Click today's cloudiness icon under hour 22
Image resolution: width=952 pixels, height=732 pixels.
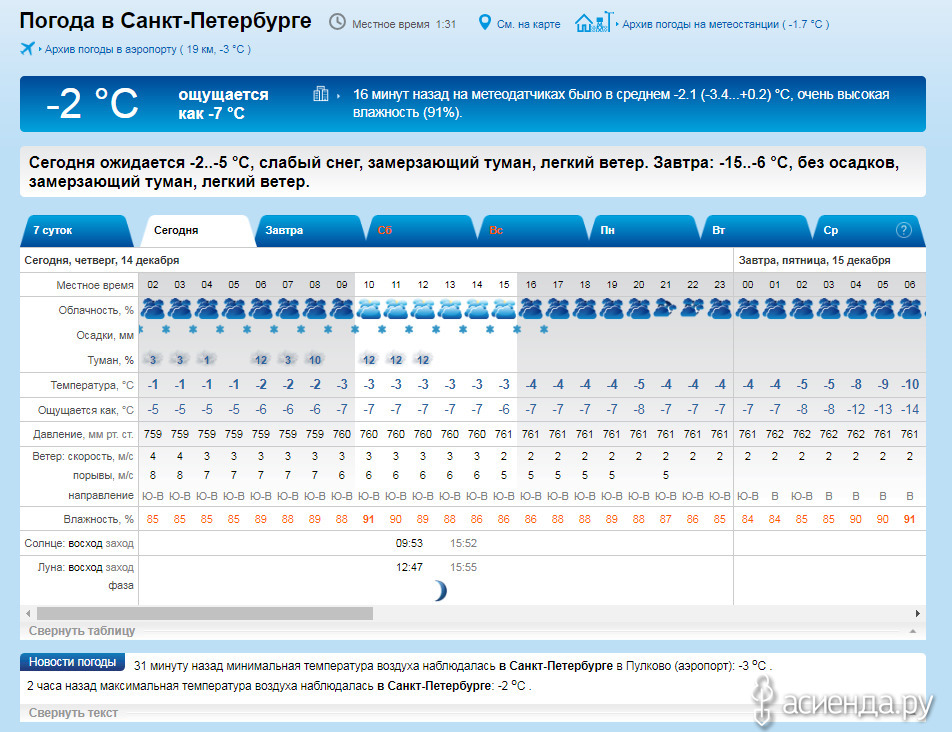click(x=693, y=309)
